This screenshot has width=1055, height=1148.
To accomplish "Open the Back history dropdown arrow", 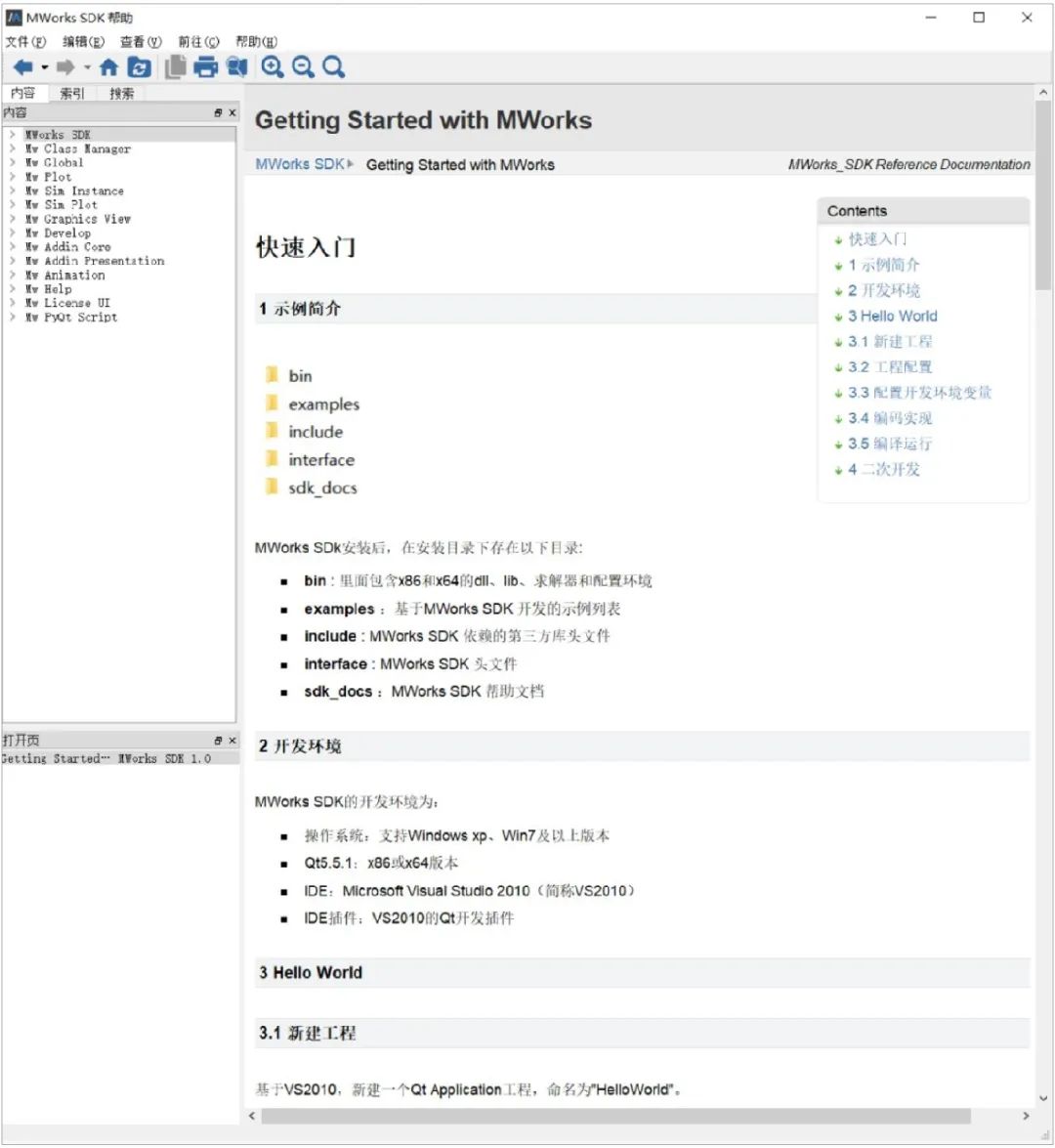I will [45, 67].
